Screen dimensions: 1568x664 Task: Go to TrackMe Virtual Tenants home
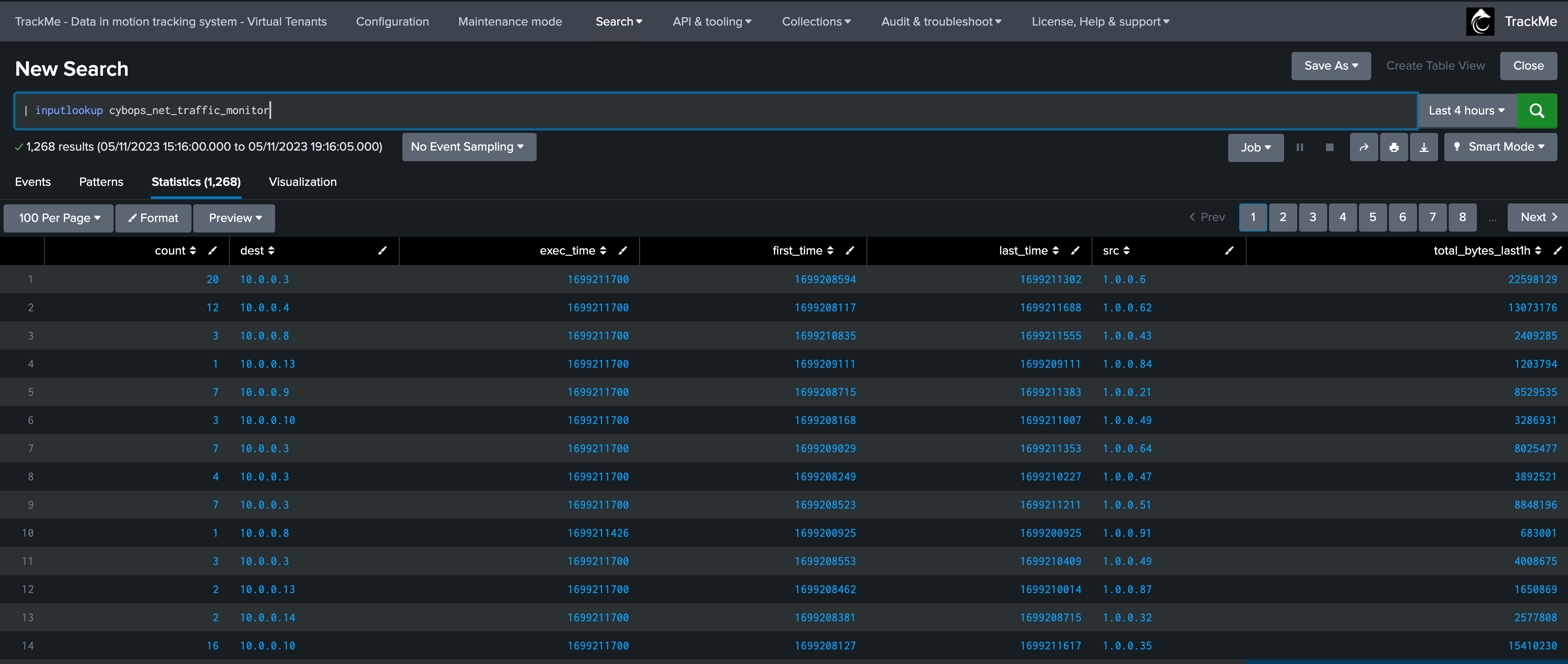[x=170, y=21]
